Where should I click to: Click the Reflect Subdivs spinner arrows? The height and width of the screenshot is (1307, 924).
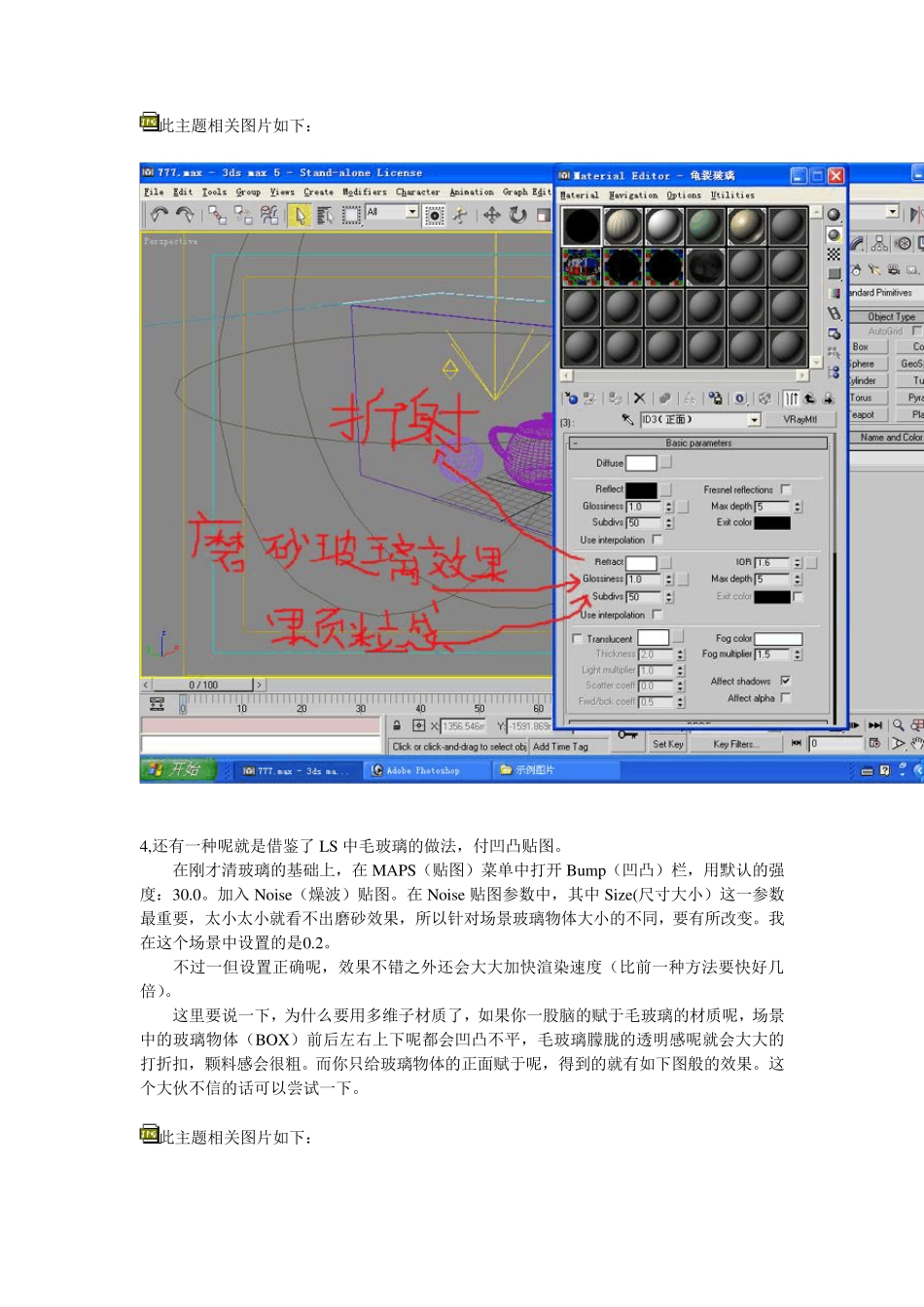point(669,523)
